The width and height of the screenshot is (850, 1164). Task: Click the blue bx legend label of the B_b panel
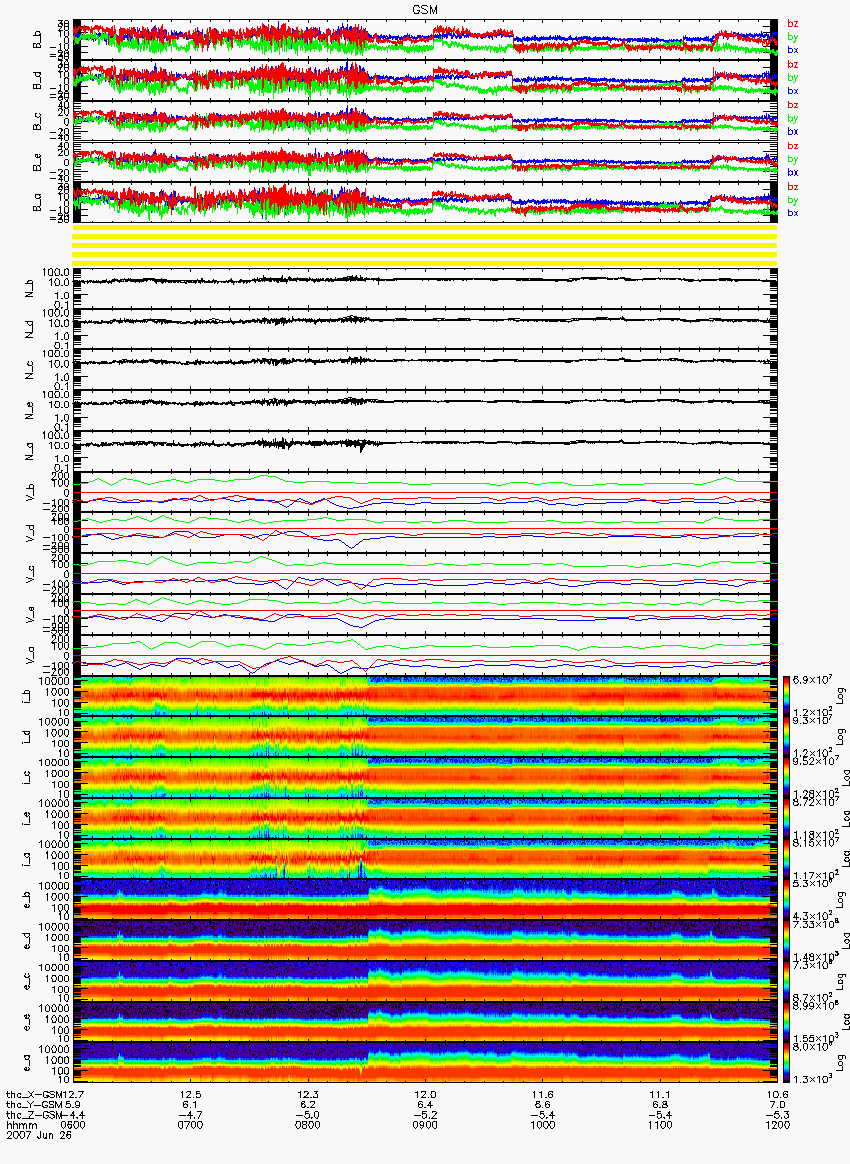tap(792, 50)
